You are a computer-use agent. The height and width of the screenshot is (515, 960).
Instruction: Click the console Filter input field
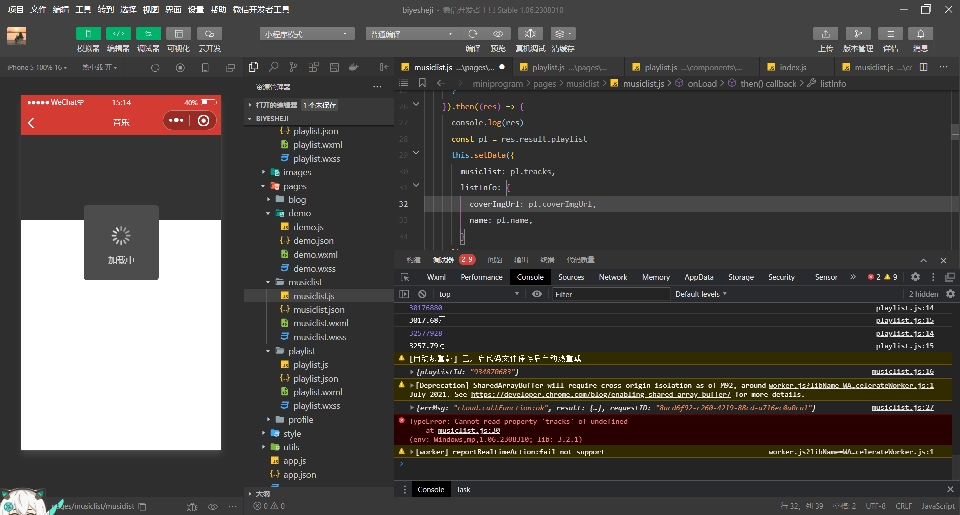point(610,295)
